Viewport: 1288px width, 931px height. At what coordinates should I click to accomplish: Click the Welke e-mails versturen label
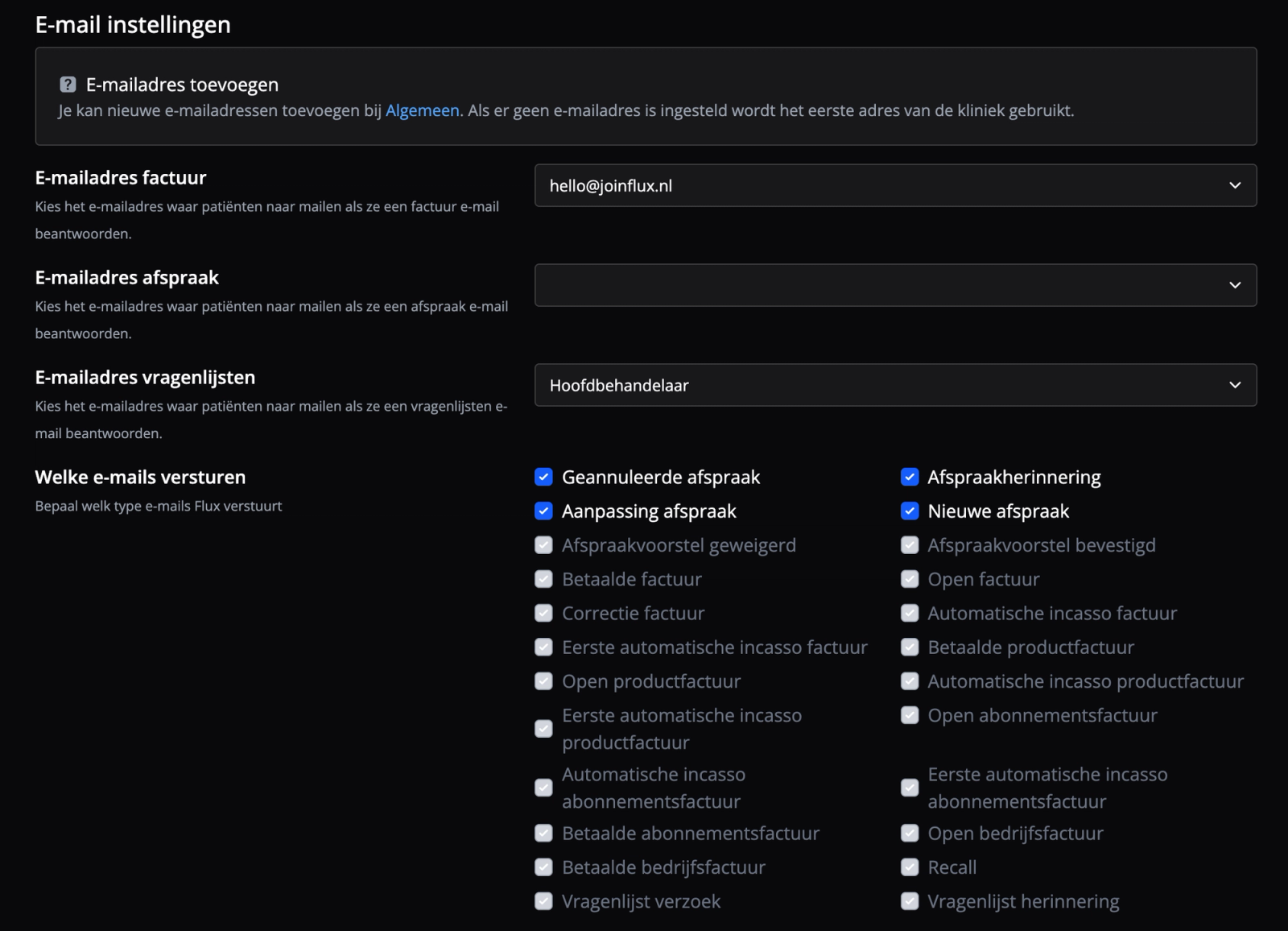(x=140, y=477)
